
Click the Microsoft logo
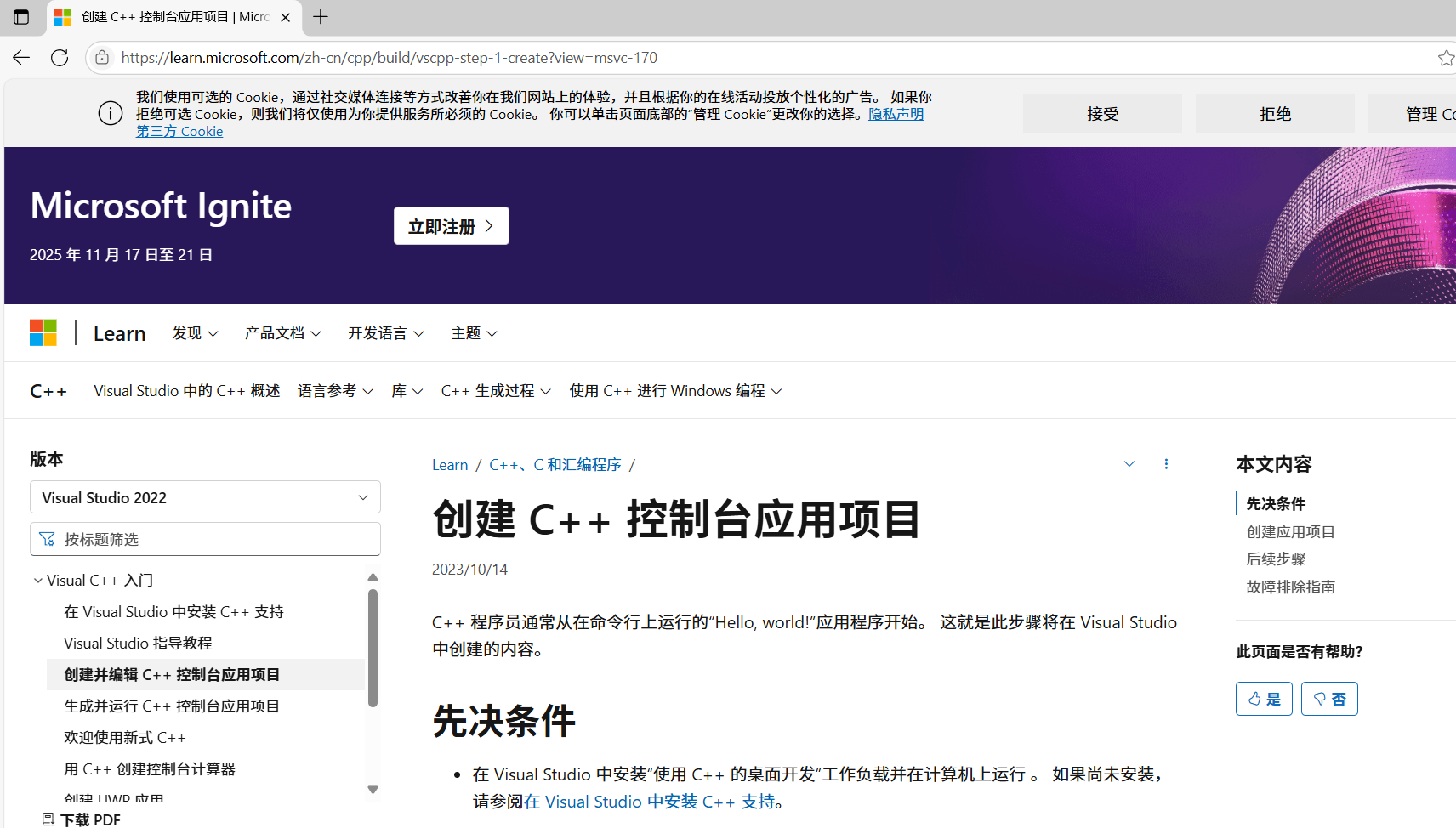click(43, 332)
